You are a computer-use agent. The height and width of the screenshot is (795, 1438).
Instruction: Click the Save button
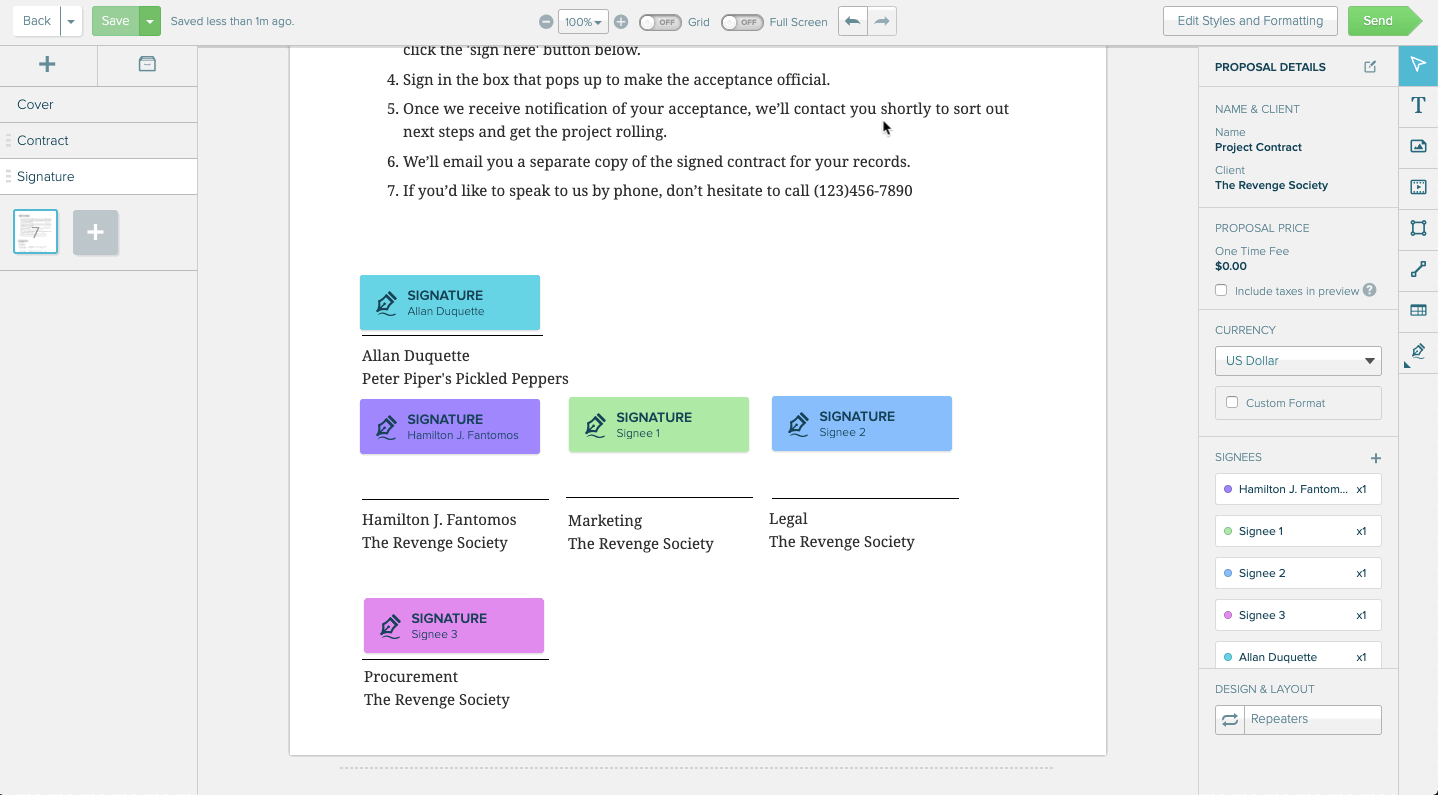[x=115, y=21]
